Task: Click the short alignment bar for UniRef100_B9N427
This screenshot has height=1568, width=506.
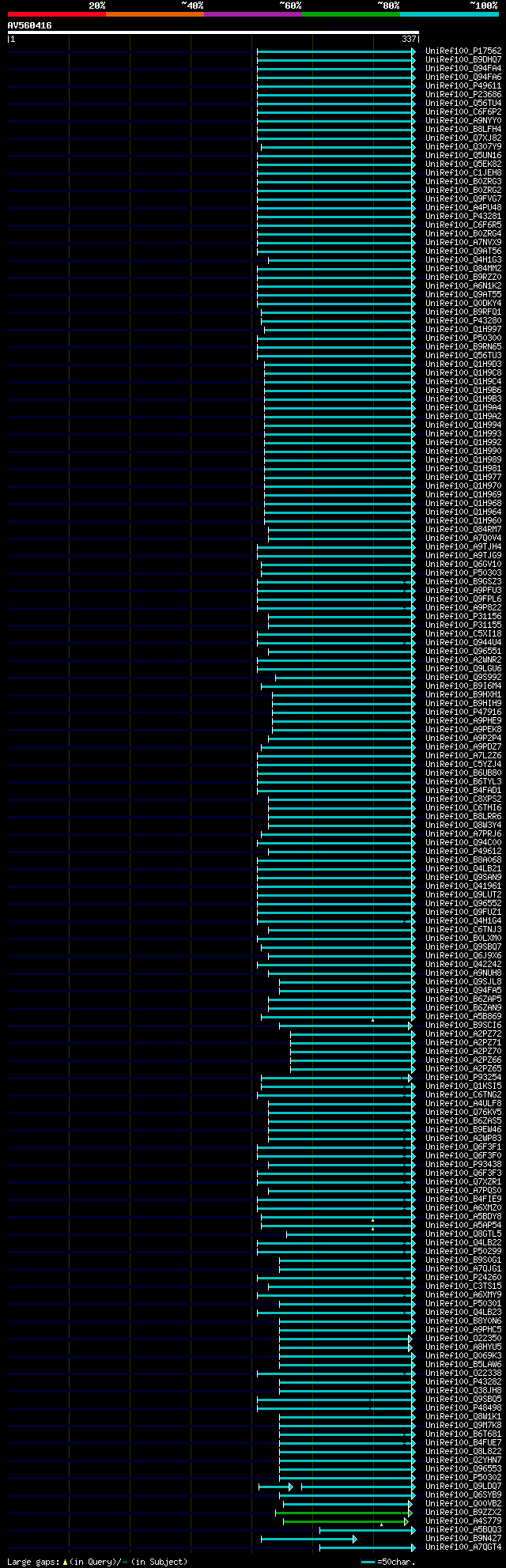Action: (x=308, y=1539)
